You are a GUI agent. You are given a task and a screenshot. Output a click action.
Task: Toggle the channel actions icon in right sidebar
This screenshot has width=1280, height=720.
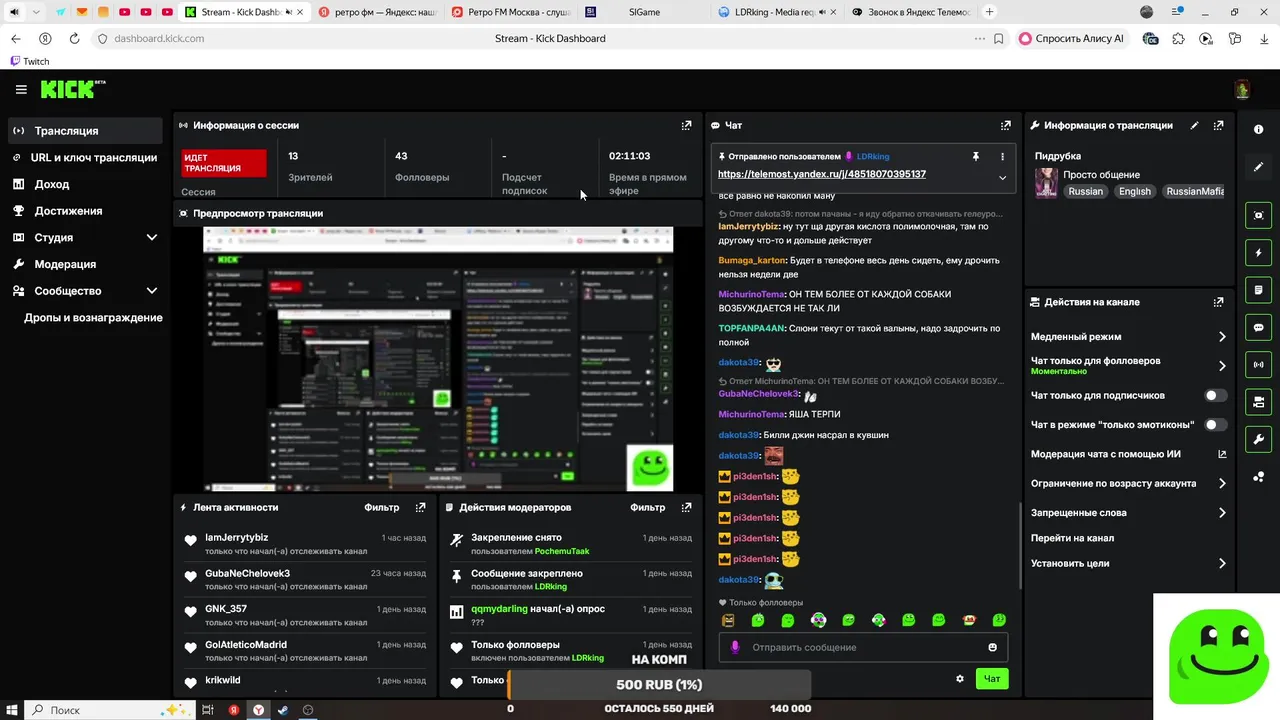[x=1258, y=402]
